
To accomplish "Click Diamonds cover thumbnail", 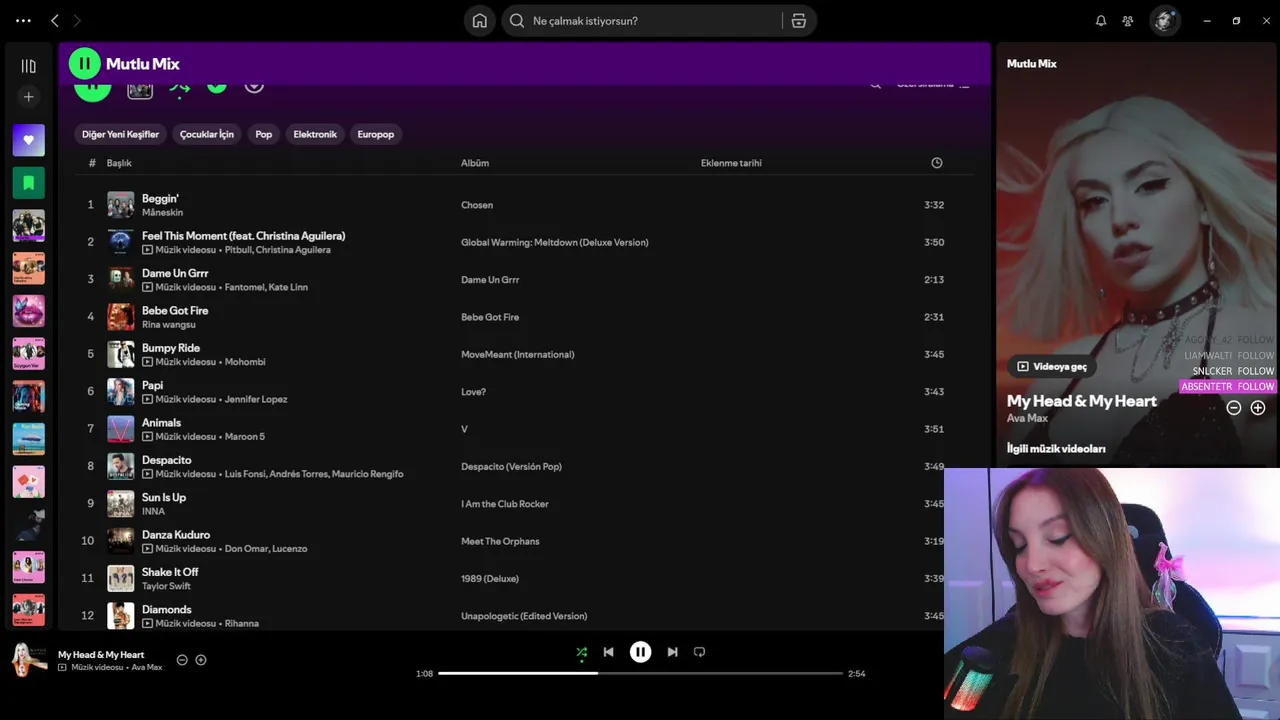I will [121, 616].
